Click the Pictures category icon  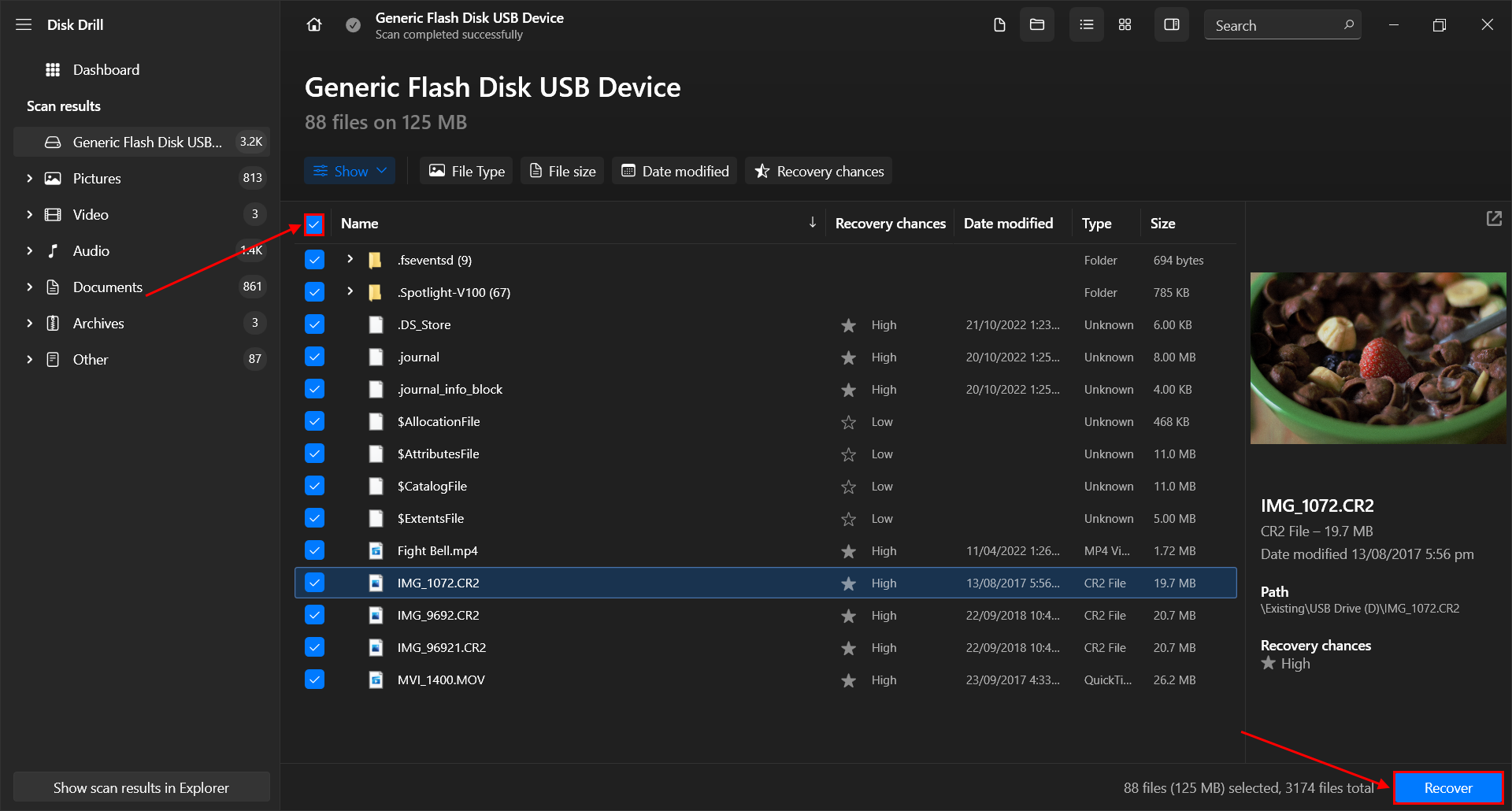coord(53,179)
